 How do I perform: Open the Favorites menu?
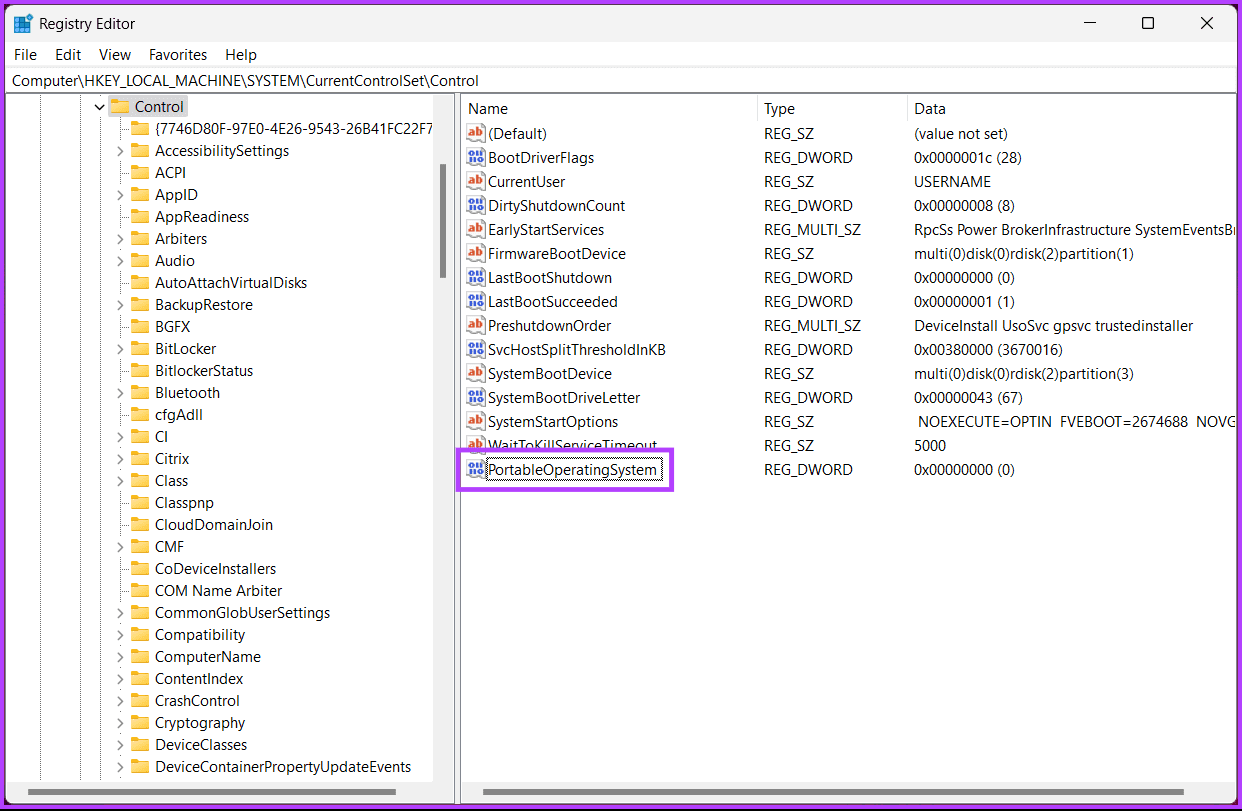178,55
